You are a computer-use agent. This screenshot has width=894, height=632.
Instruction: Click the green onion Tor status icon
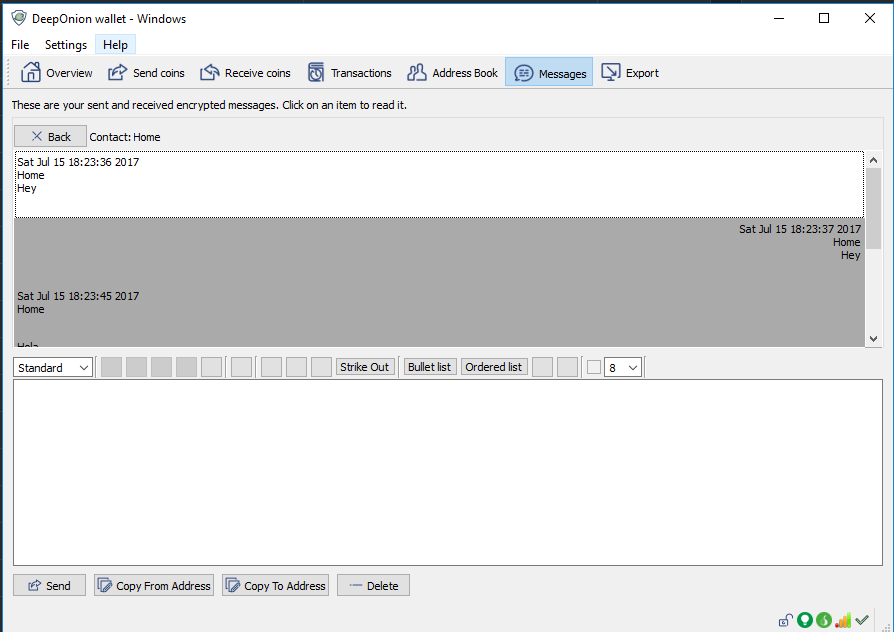coord(824,620)
